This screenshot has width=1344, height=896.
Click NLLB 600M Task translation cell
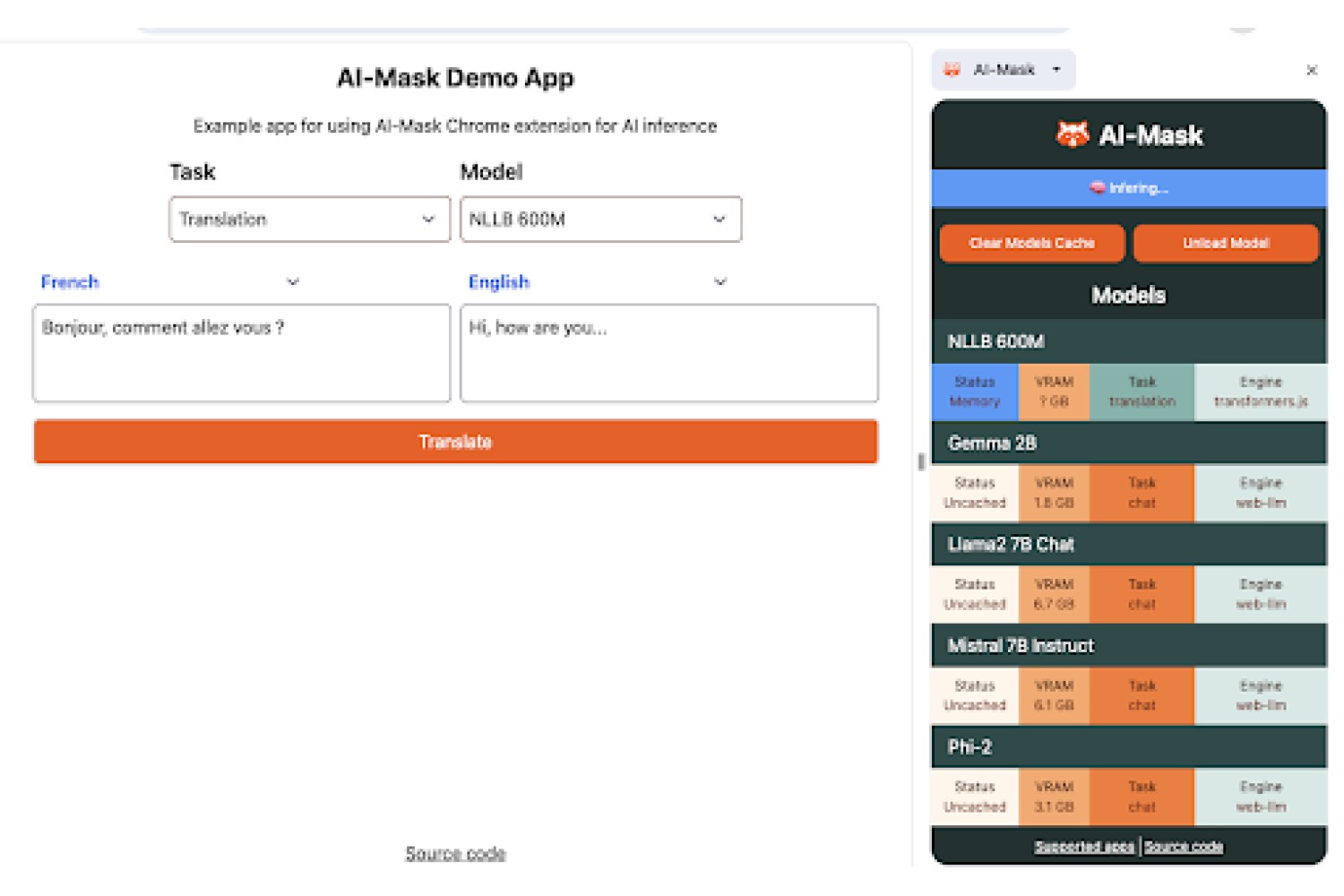pyautogui.click(x=1142, y=392)
